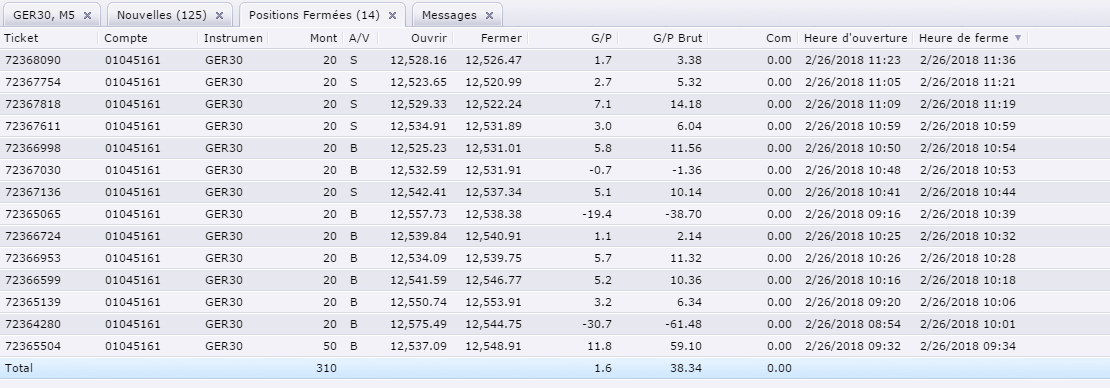Select ticket 72365065 row
Screen dimensions: 1110x388
pyautogui.click(x=555, y=214)
